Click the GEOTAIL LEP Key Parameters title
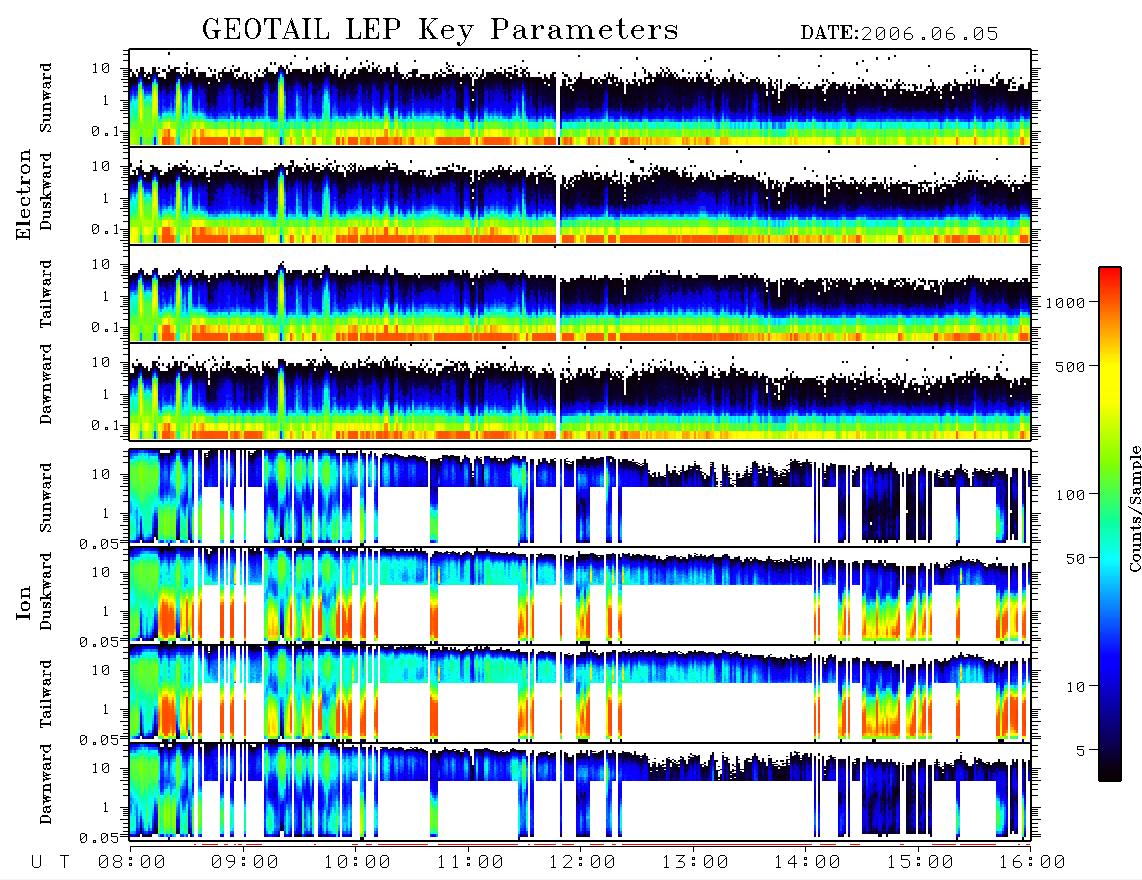This screenshot has width=1142, height=880. [440, 31]
